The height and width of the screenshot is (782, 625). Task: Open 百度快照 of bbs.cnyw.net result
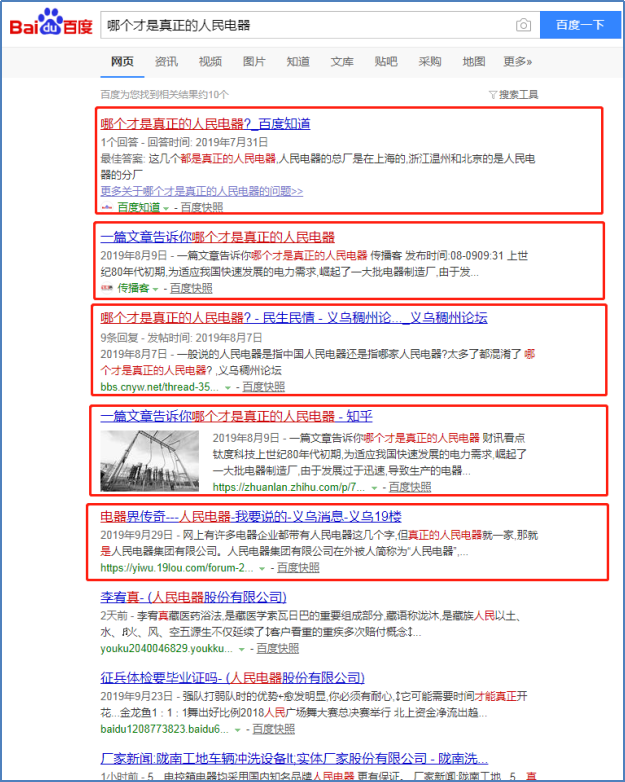coord(263,387)
